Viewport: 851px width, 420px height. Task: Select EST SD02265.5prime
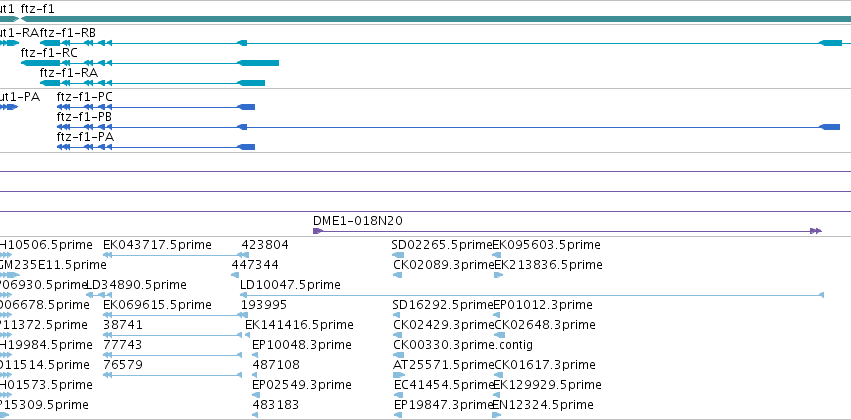441,245
